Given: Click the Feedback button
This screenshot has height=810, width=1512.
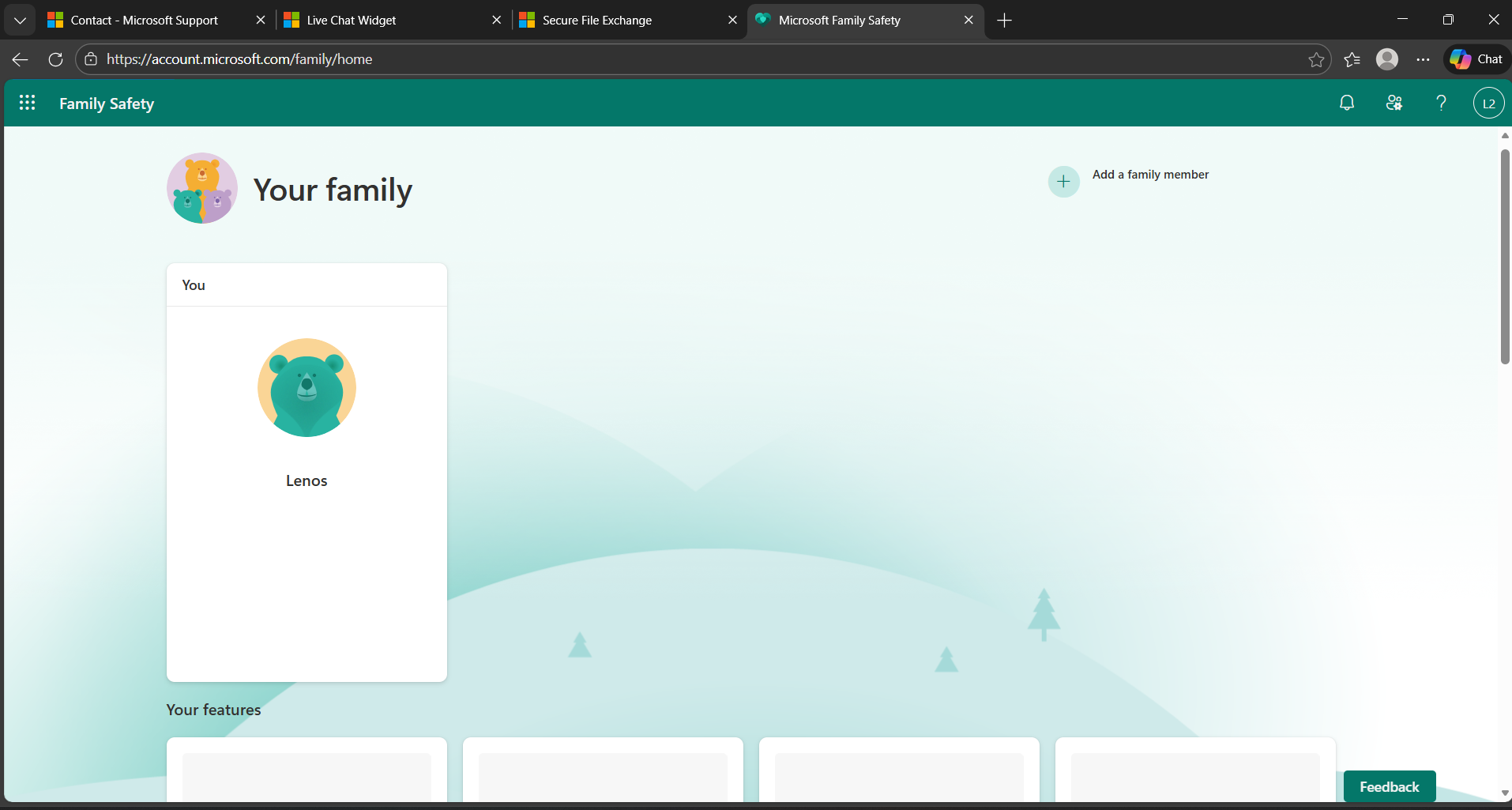Looking at the screenshot, I should pyautogui.click(x=1388, y=786).
